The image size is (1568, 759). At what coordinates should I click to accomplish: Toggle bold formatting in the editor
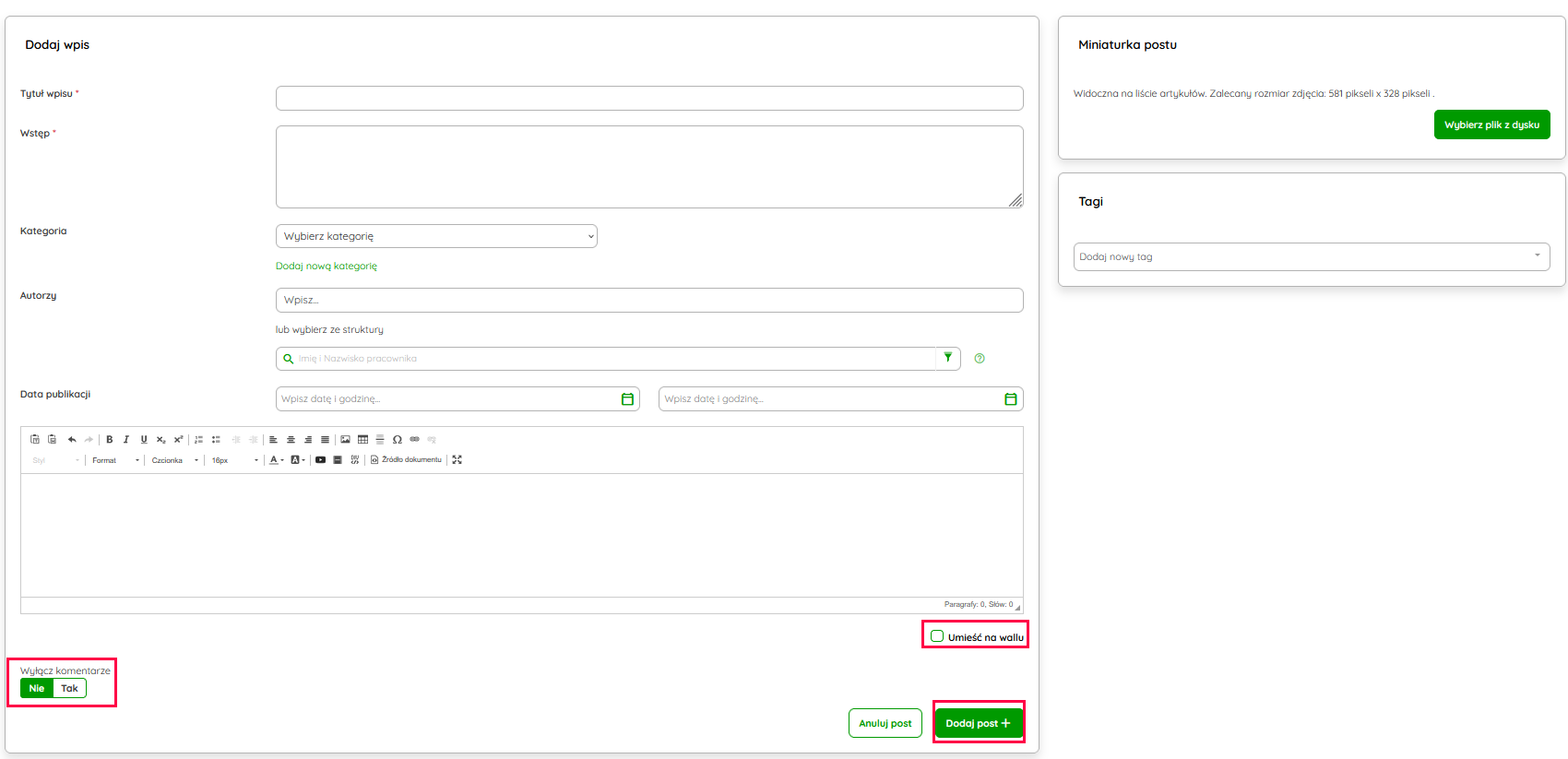tap(110, 440)
